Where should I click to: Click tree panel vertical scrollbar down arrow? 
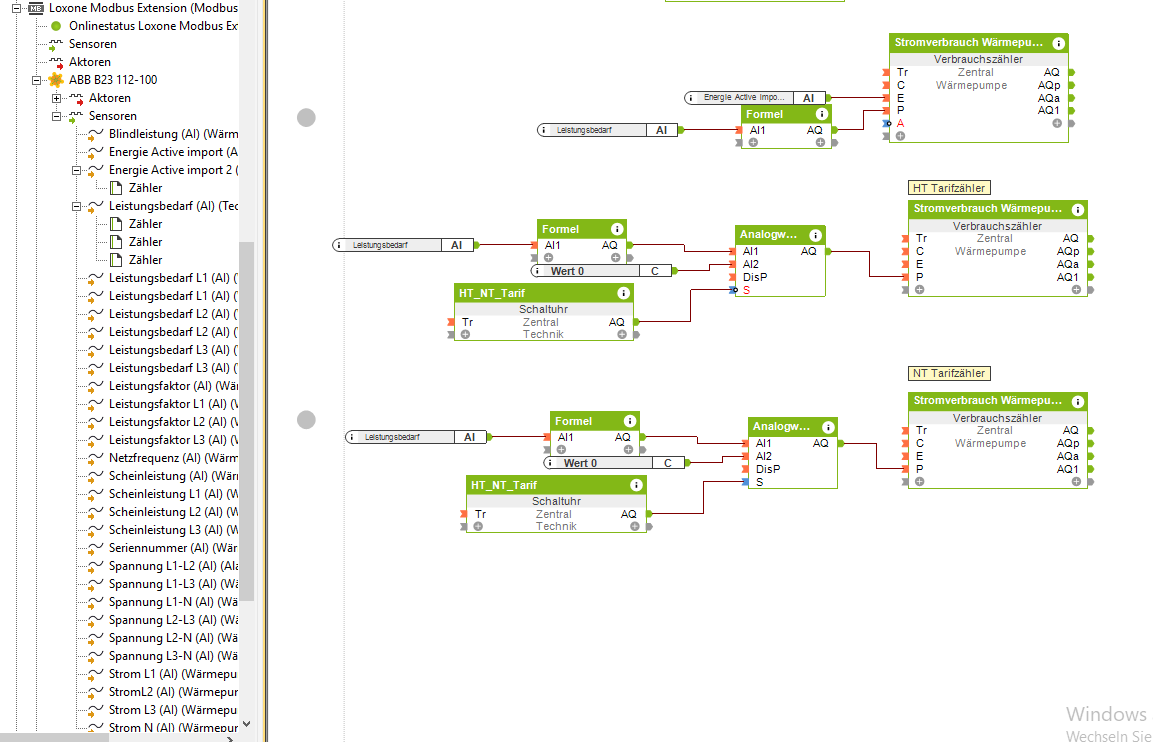tap(247, 724)
